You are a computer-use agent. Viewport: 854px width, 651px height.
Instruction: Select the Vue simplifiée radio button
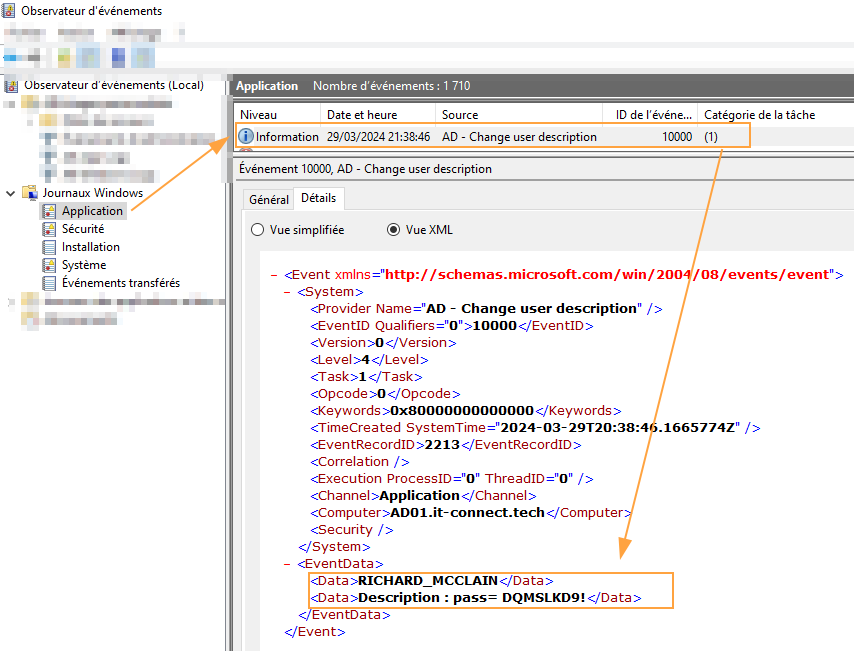pos(258,230)
